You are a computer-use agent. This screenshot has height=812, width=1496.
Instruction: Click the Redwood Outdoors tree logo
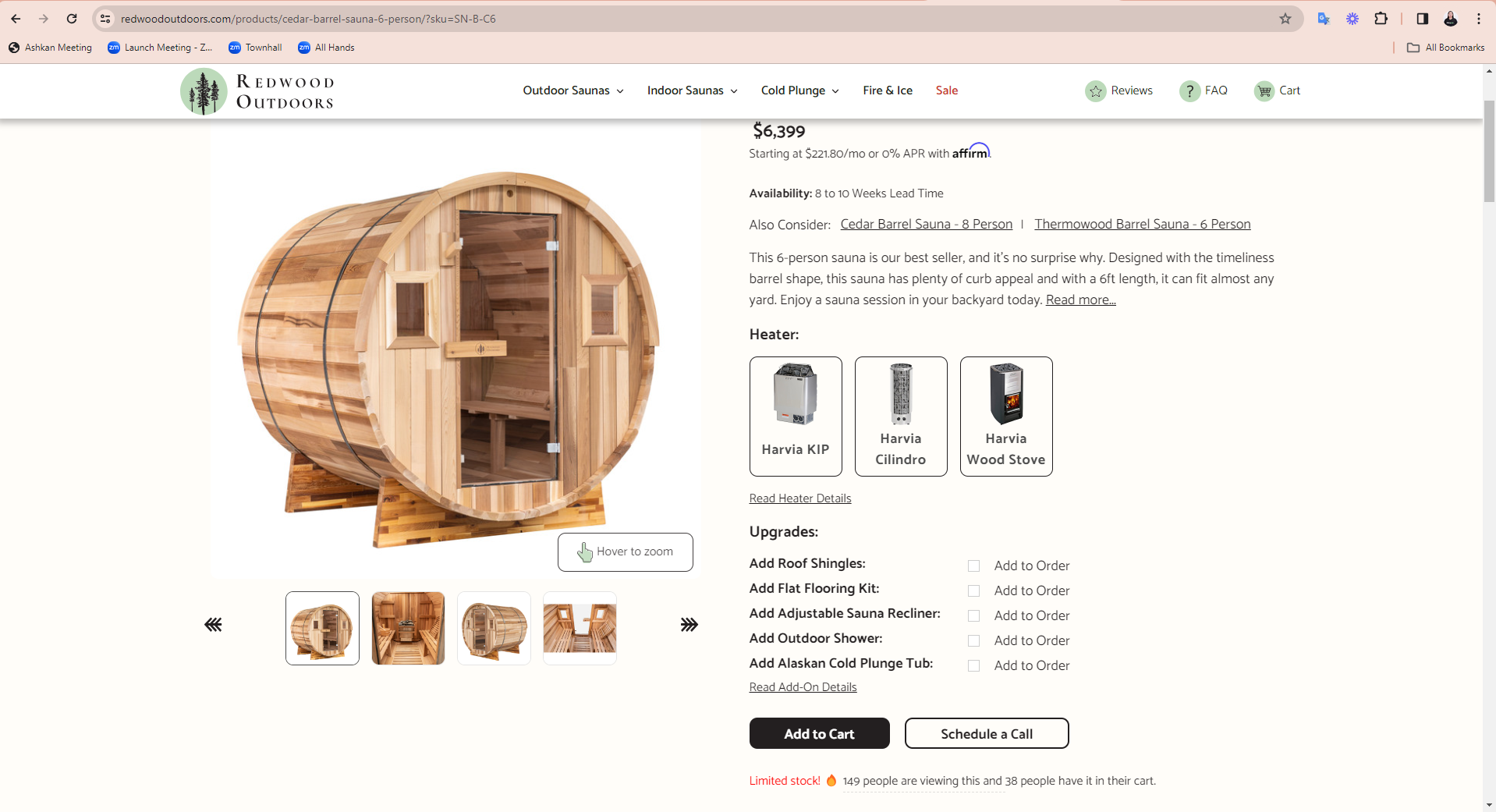pyautogui.click(x=204, y=91)
